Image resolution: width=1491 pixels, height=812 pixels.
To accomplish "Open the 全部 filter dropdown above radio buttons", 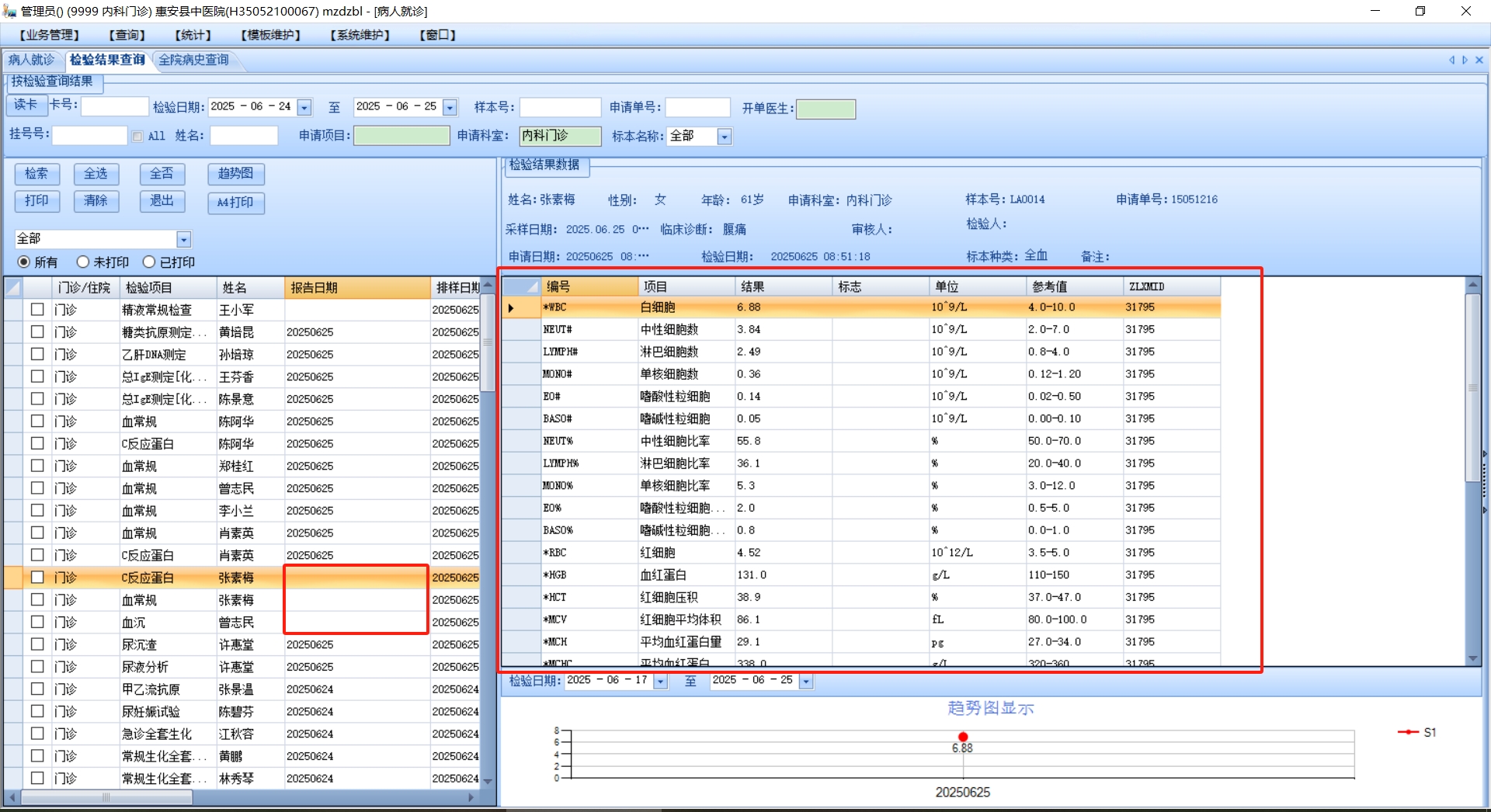I will click(183, 239).
